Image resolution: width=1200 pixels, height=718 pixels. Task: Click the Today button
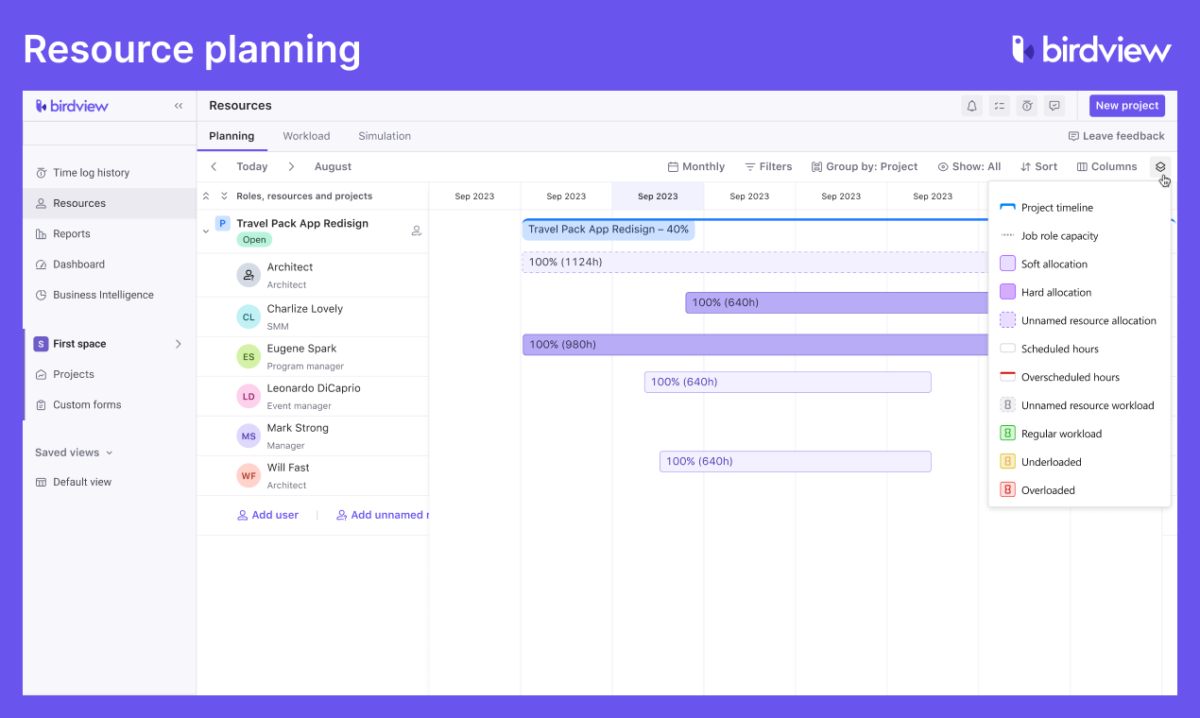(252, 167)
